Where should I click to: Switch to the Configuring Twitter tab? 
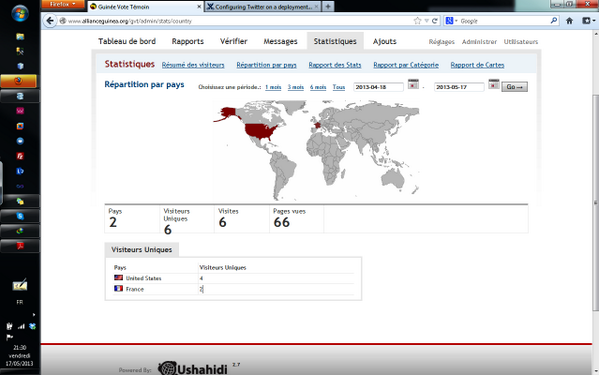click(x=262, y=7)
